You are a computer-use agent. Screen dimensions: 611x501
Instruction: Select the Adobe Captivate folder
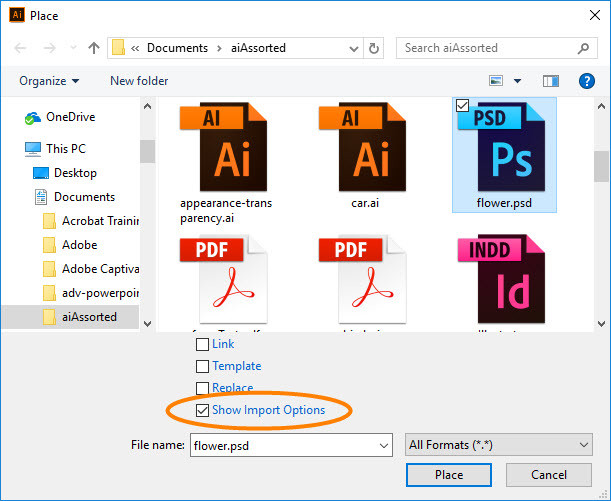91,269
